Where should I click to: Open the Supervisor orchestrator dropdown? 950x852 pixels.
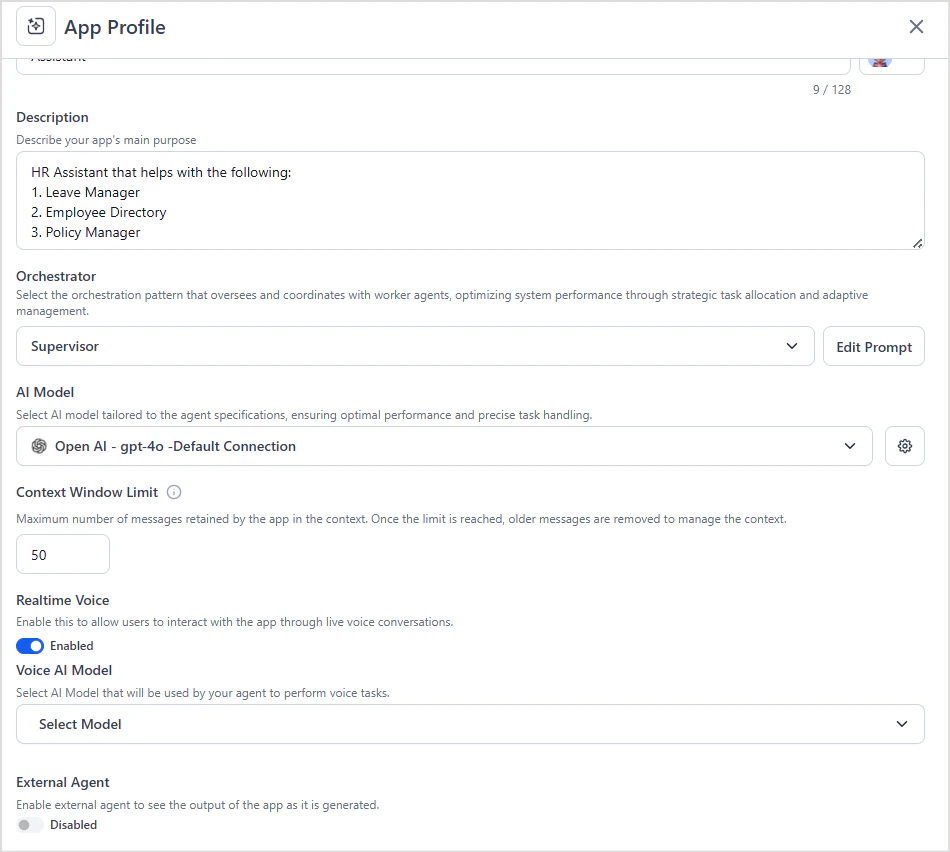tap(415, 346)
